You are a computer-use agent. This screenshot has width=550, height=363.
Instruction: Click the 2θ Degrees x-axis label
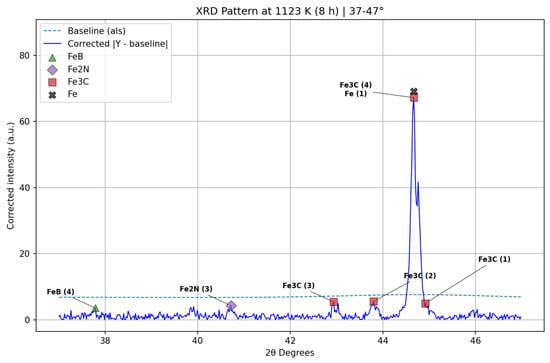click(290, 352)
